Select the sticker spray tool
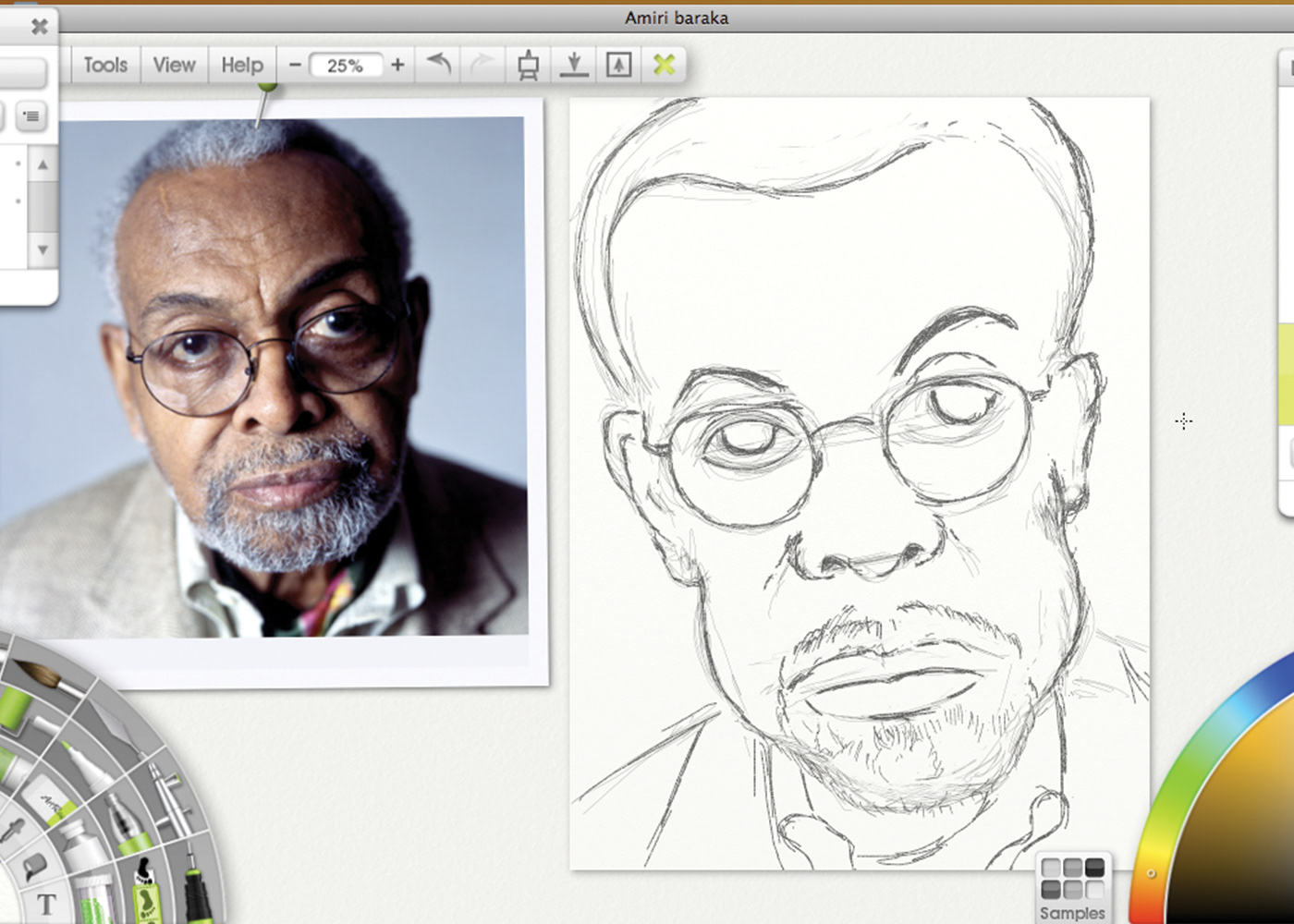 [146, 892]
